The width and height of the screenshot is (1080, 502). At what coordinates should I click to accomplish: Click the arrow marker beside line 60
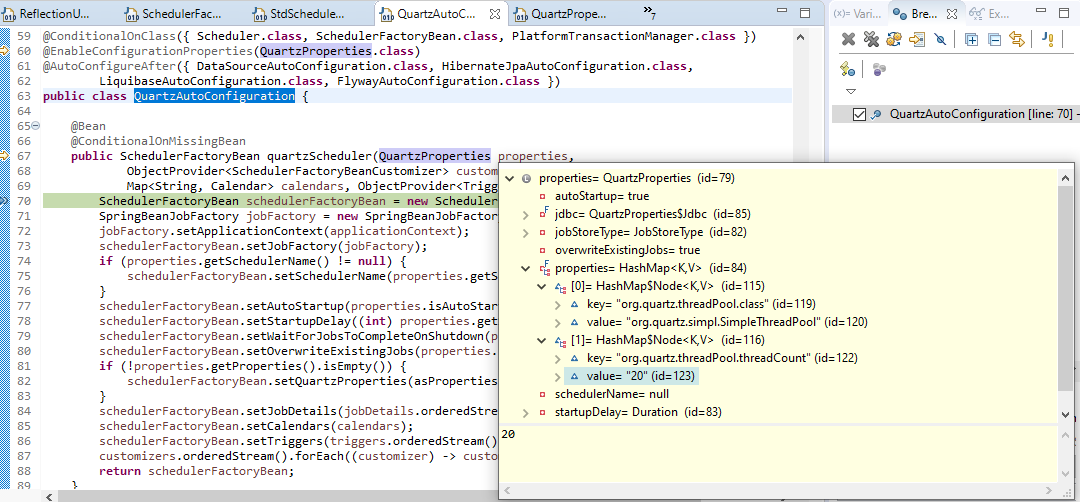point(4,51)
